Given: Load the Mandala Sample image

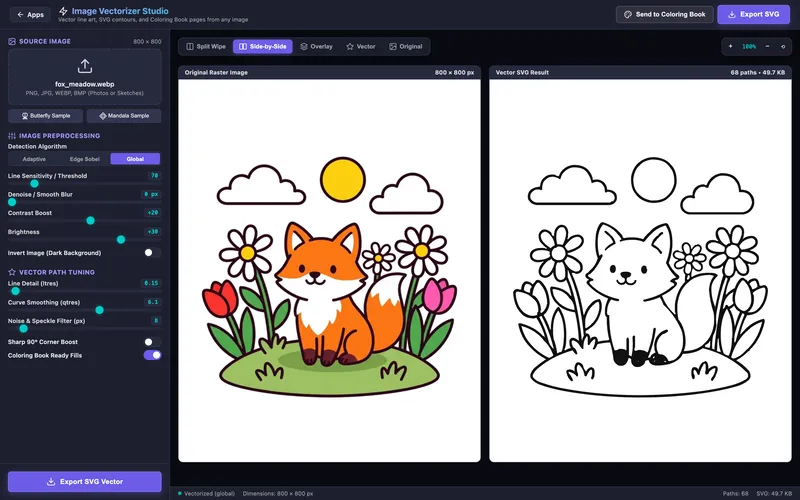Looking at the screenshot, I should coord(124,116).
